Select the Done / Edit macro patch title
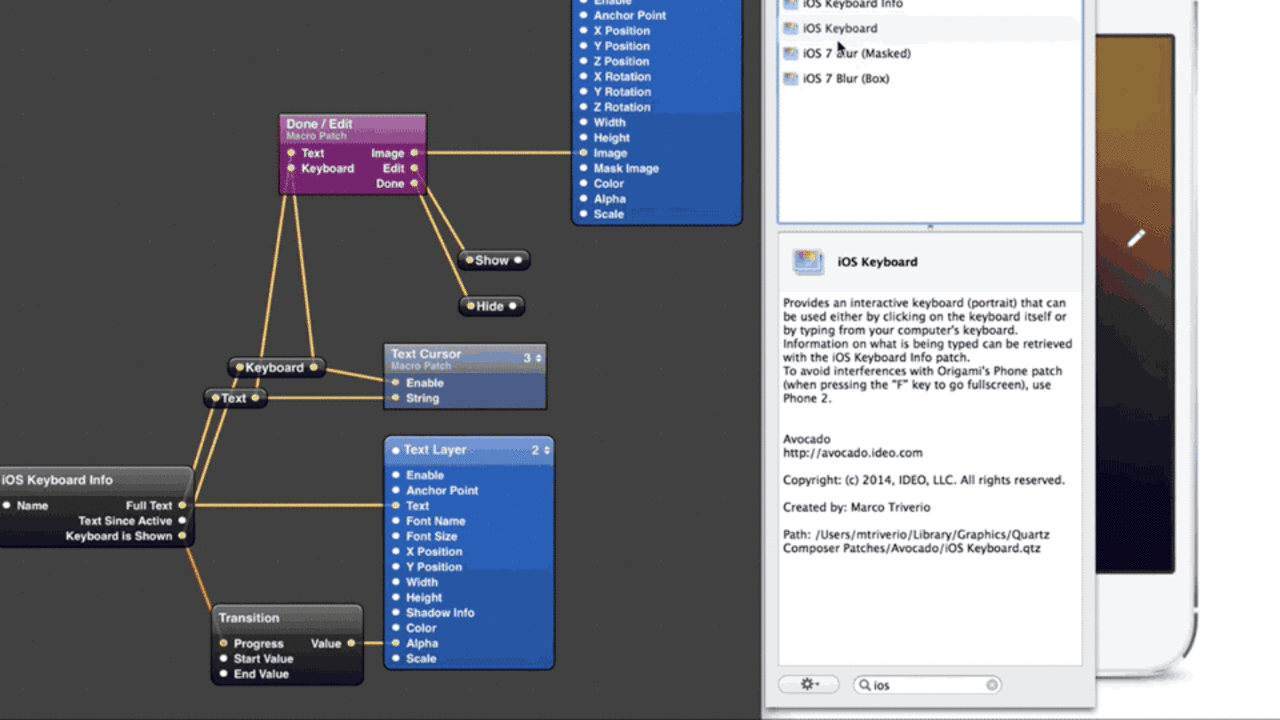1280x720 pixels. click(x=319, y=124)
